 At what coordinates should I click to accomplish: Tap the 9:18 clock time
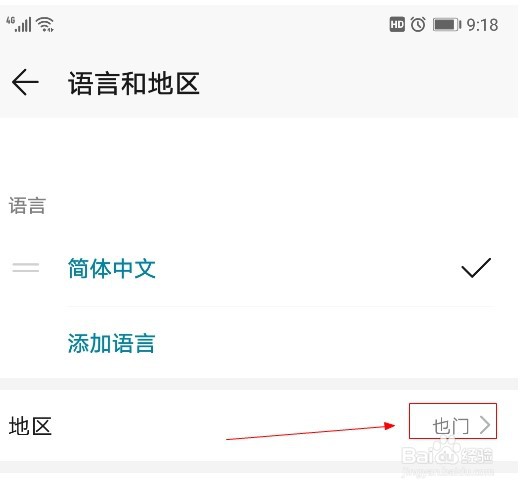(482, 25)
